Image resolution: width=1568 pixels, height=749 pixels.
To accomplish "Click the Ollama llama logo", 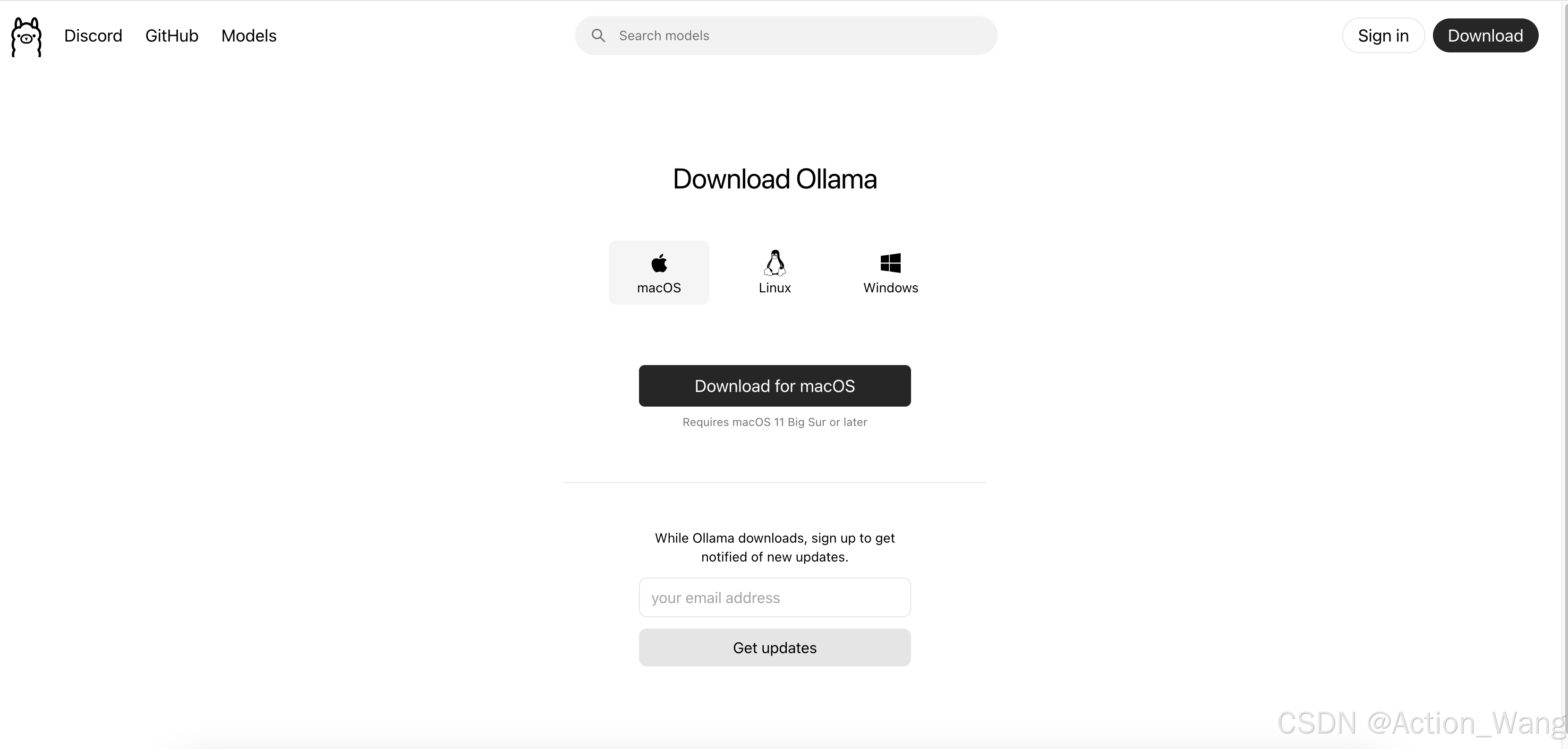I will tap(26, 36).
